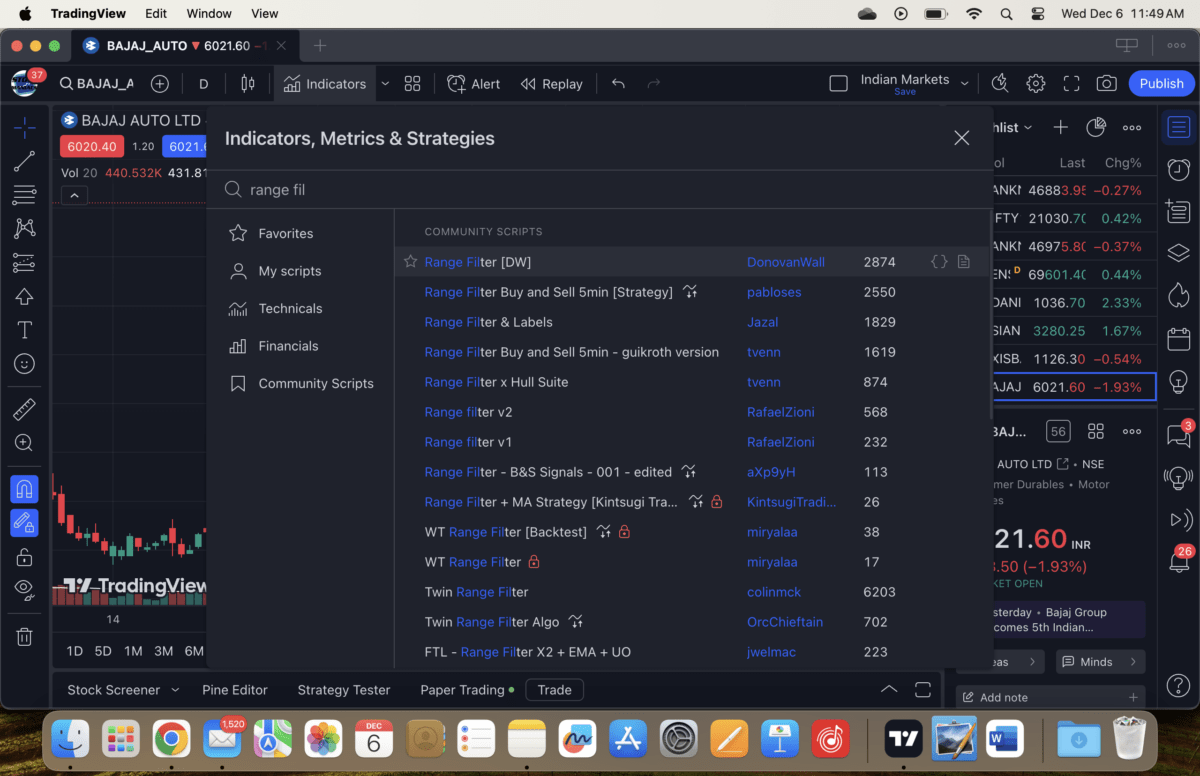The width and height of the screenshot is (1200, 776).
Task: Select the Text tool in left toolbar
Action: coord(24,330)
